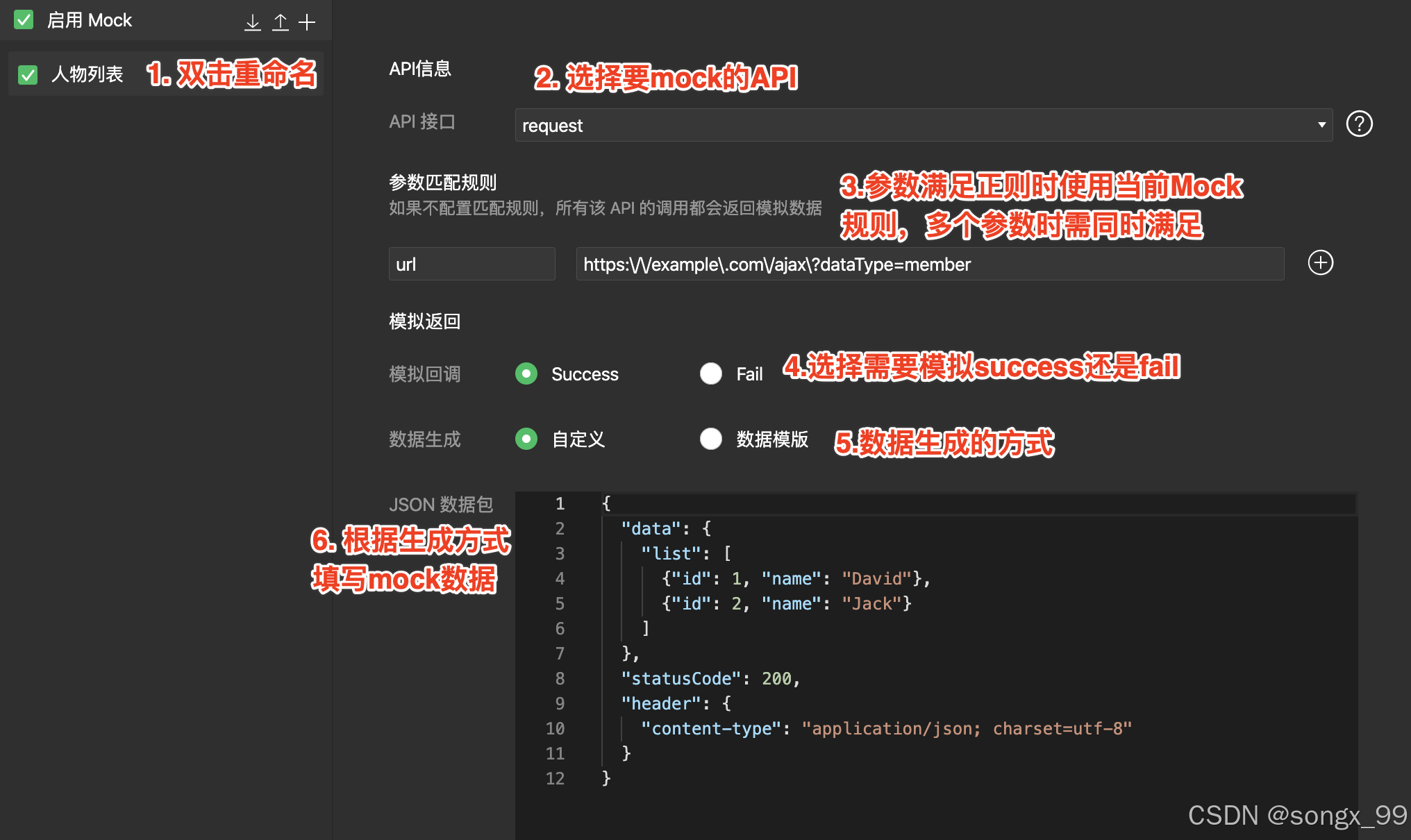Image resolution: width=1411 pixels, height=840 pixels.
Task: Select 自定义 data generation option
Action: (x=526, y=439)
